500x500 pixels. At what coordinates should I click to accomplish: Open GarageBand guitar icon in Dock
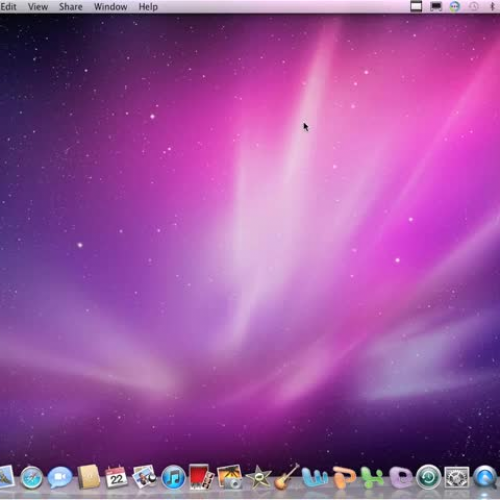click(287, 477)
